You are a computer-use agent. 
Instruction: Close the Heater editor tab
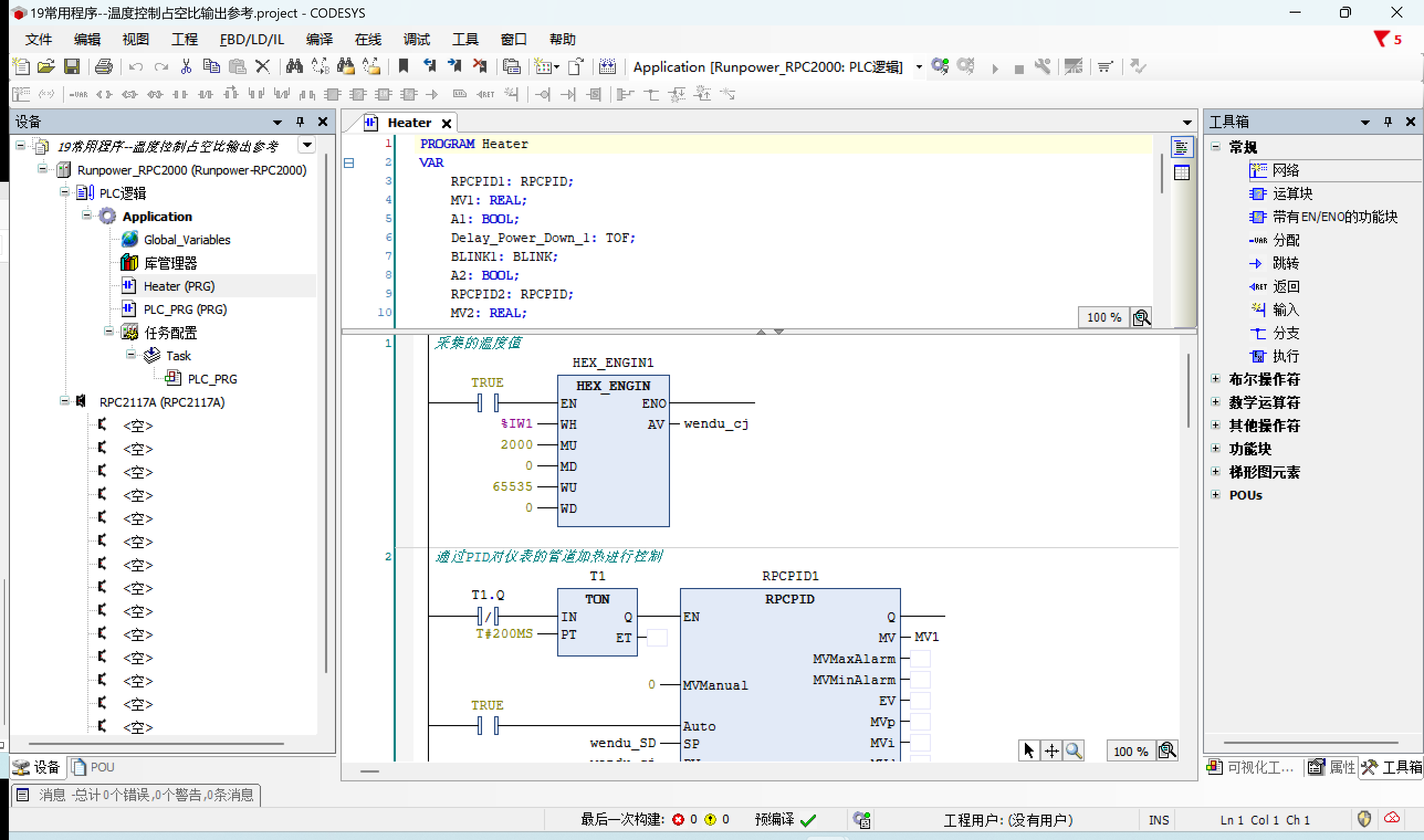click(446, 123)
